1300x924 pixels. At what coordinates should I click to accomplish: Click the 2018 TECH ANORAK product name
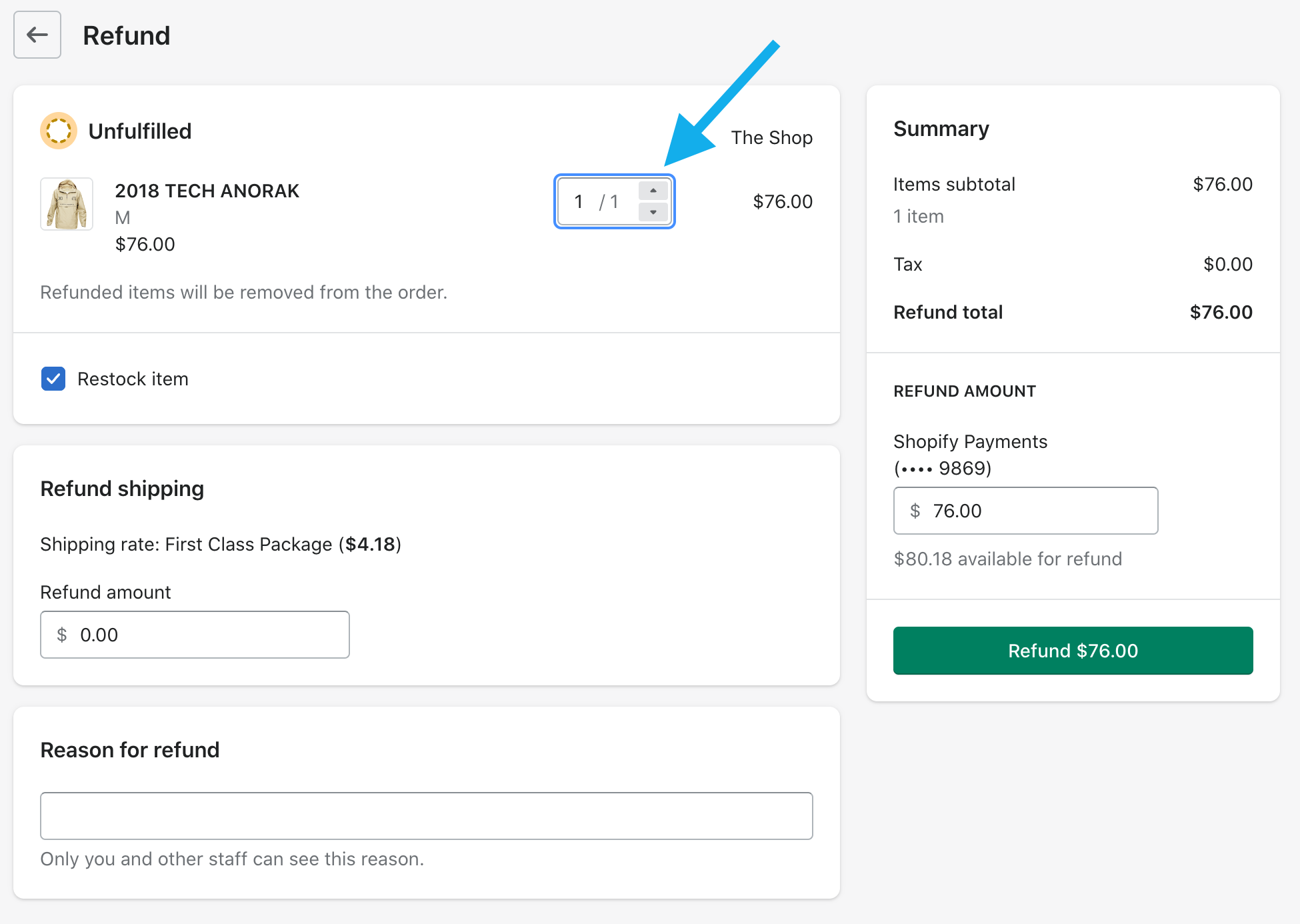pos(207,191)
